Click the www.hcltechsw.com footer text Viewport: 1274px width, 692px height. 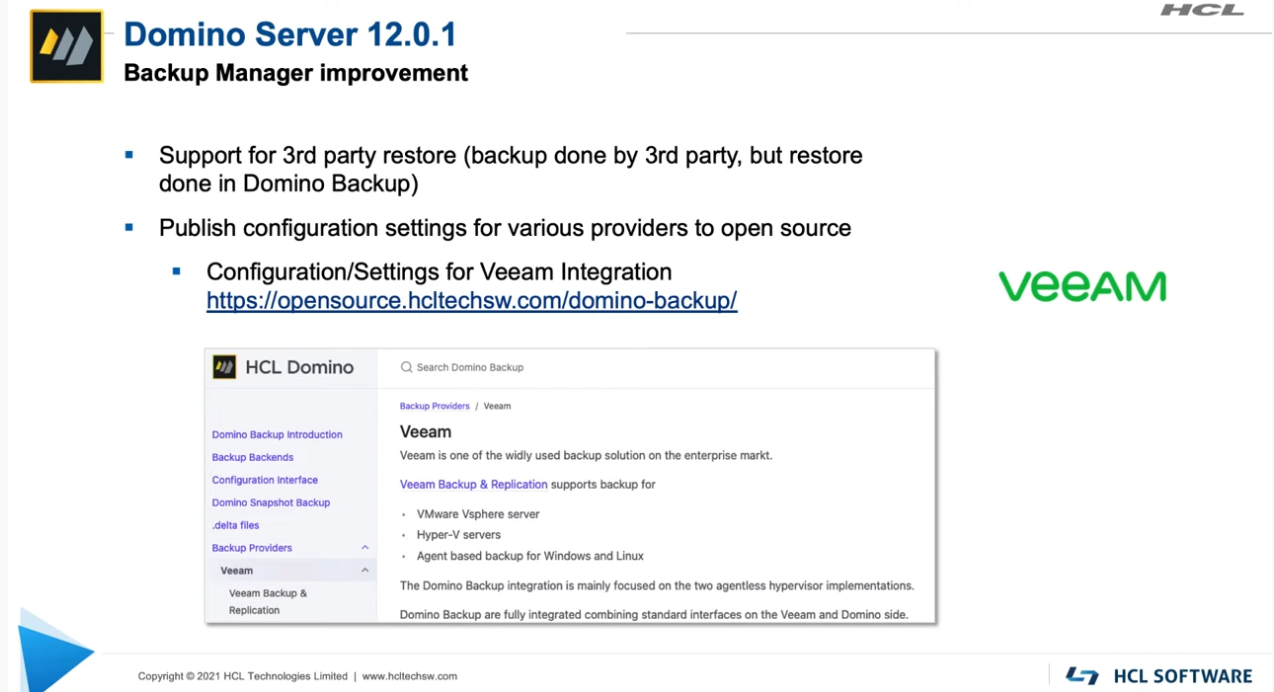(409, 676)
